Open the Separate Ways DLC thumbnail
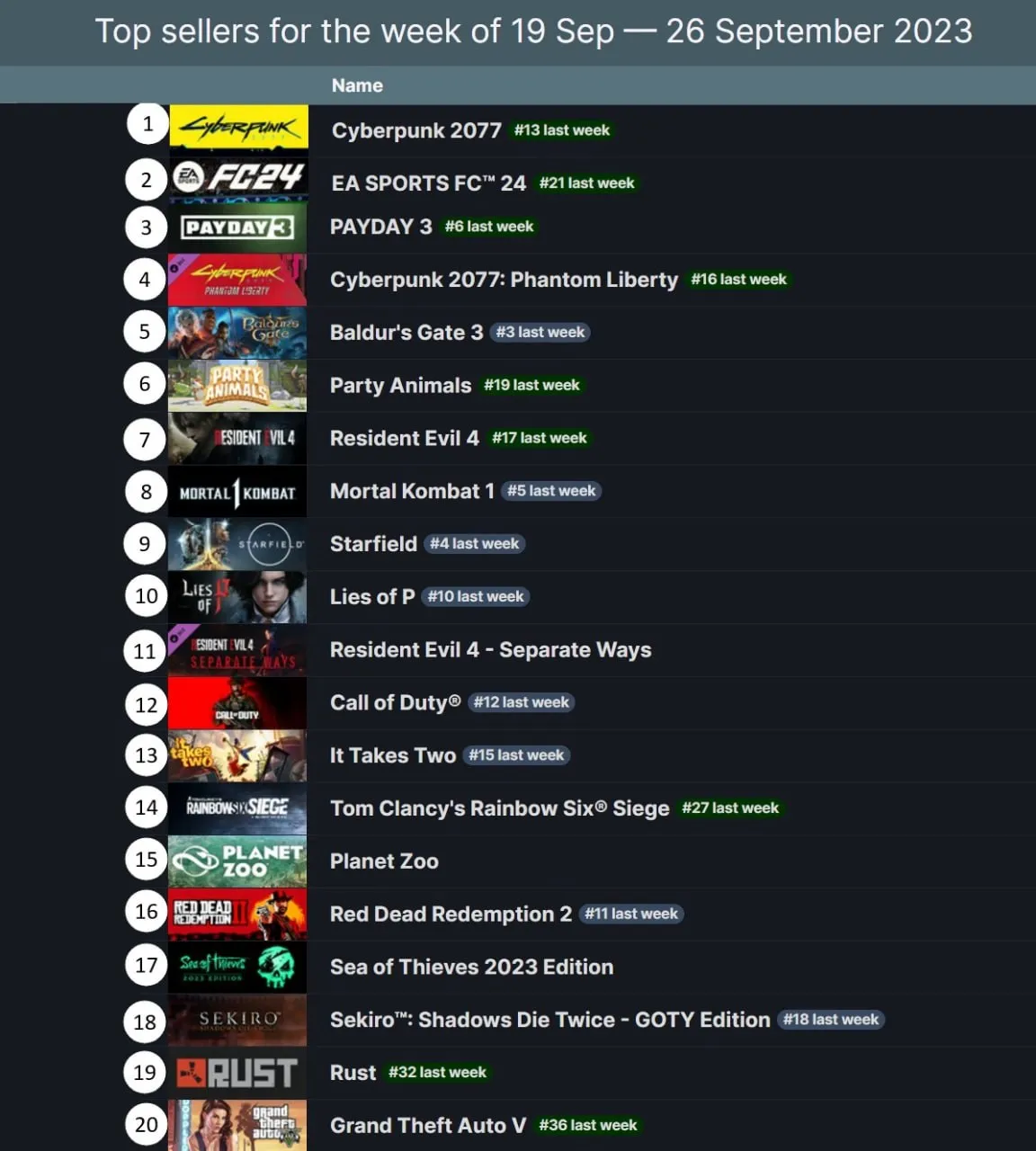The width and height of the screenshot is (1036, 1151). point(237,650)
